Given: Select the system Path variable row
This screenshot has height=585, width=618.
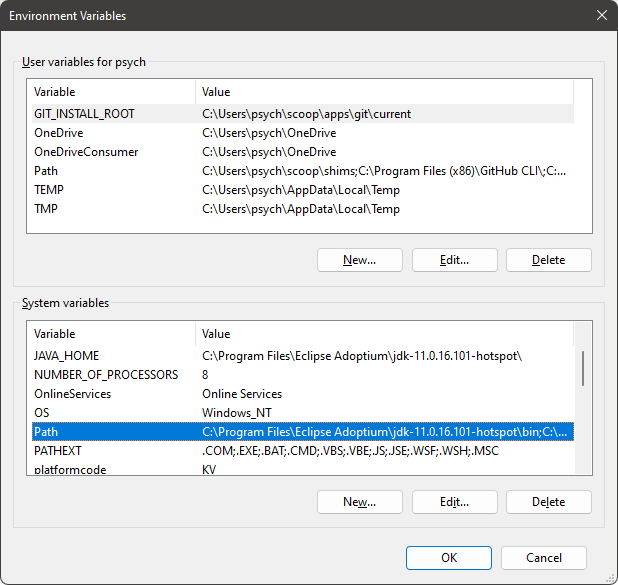Looking at the screenshot, I should [x=303, y=432].
